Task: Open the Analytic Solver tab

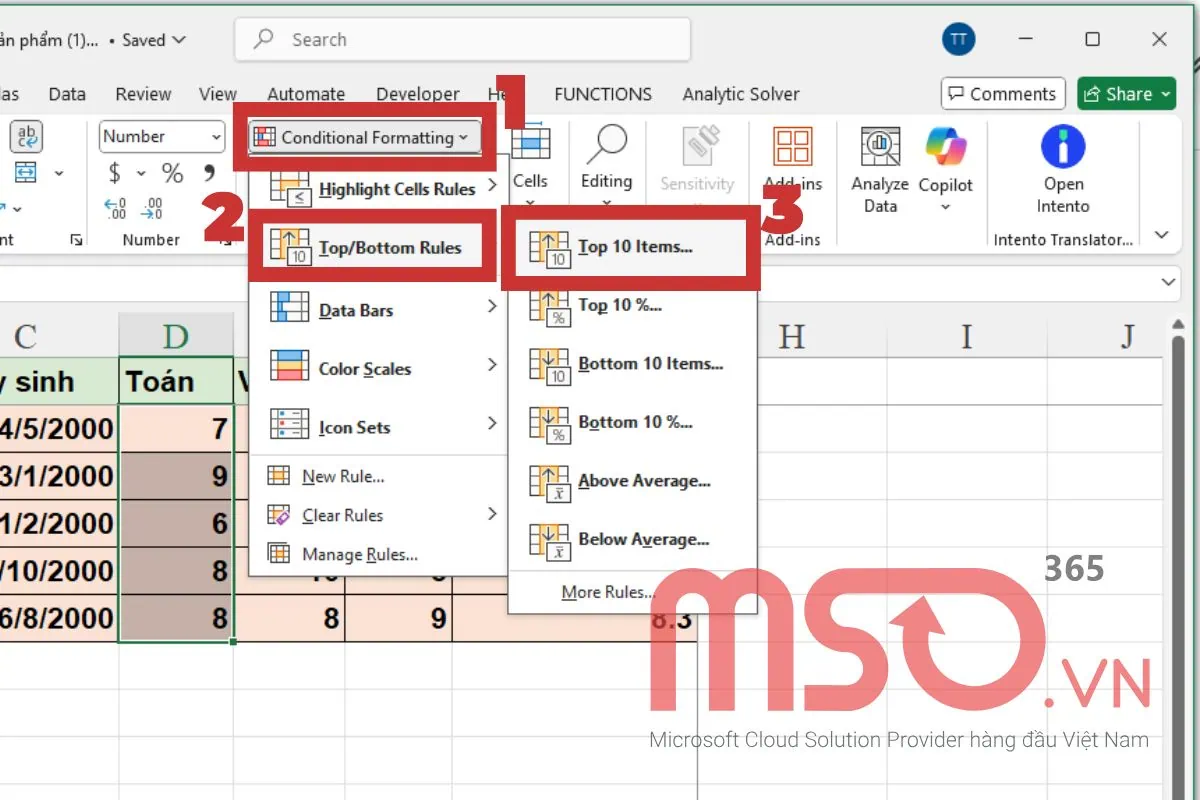Action: point(740,94)
